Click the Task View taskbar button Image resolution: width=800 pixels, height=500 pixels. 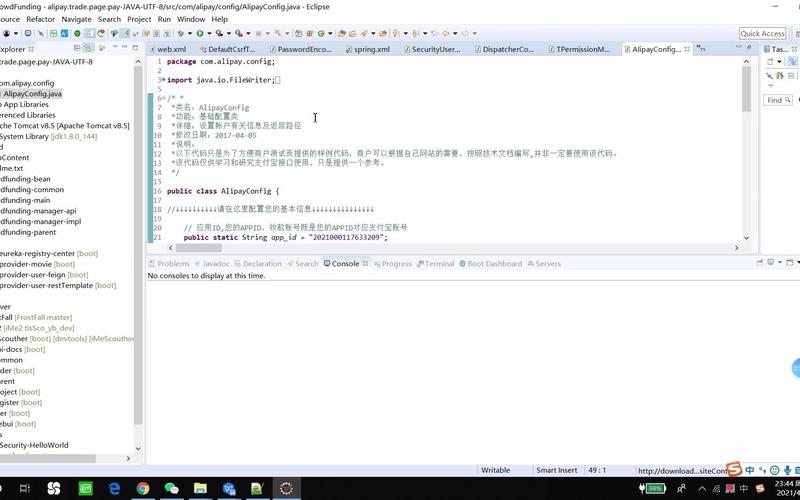click(24, 489)
